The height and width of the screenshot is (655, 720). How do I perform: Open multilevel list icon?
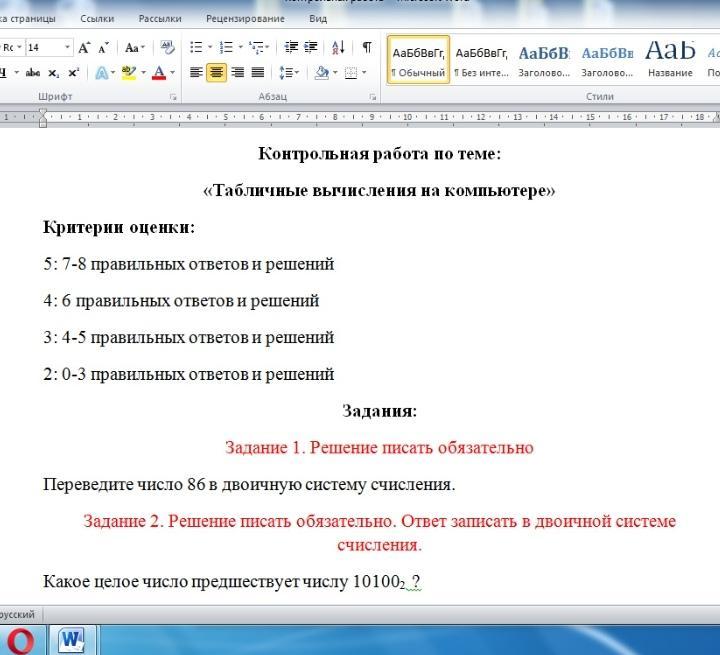[x=257, y=47]
